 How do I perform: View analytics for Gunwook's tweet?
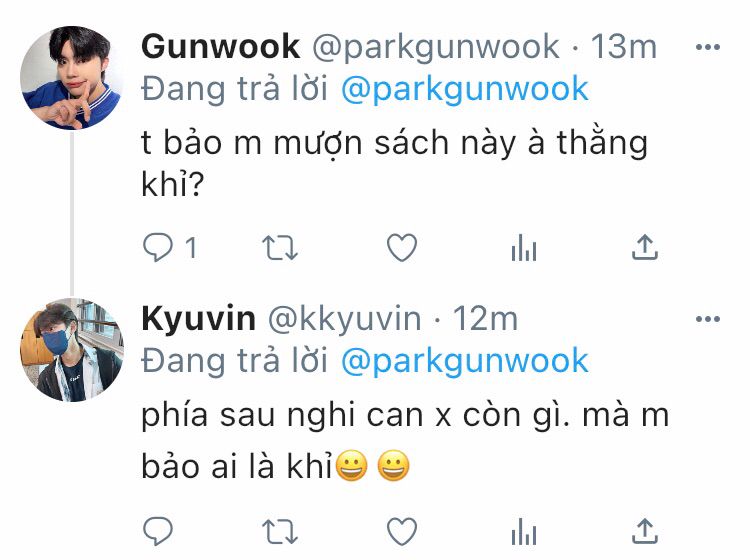click(524, 248)
